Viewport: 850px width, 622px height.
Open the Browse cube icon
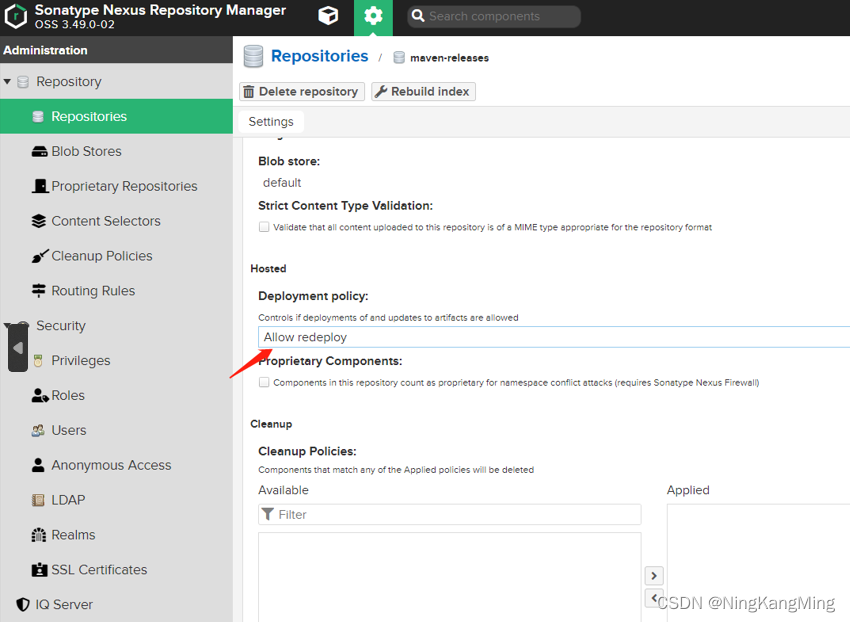328,16
